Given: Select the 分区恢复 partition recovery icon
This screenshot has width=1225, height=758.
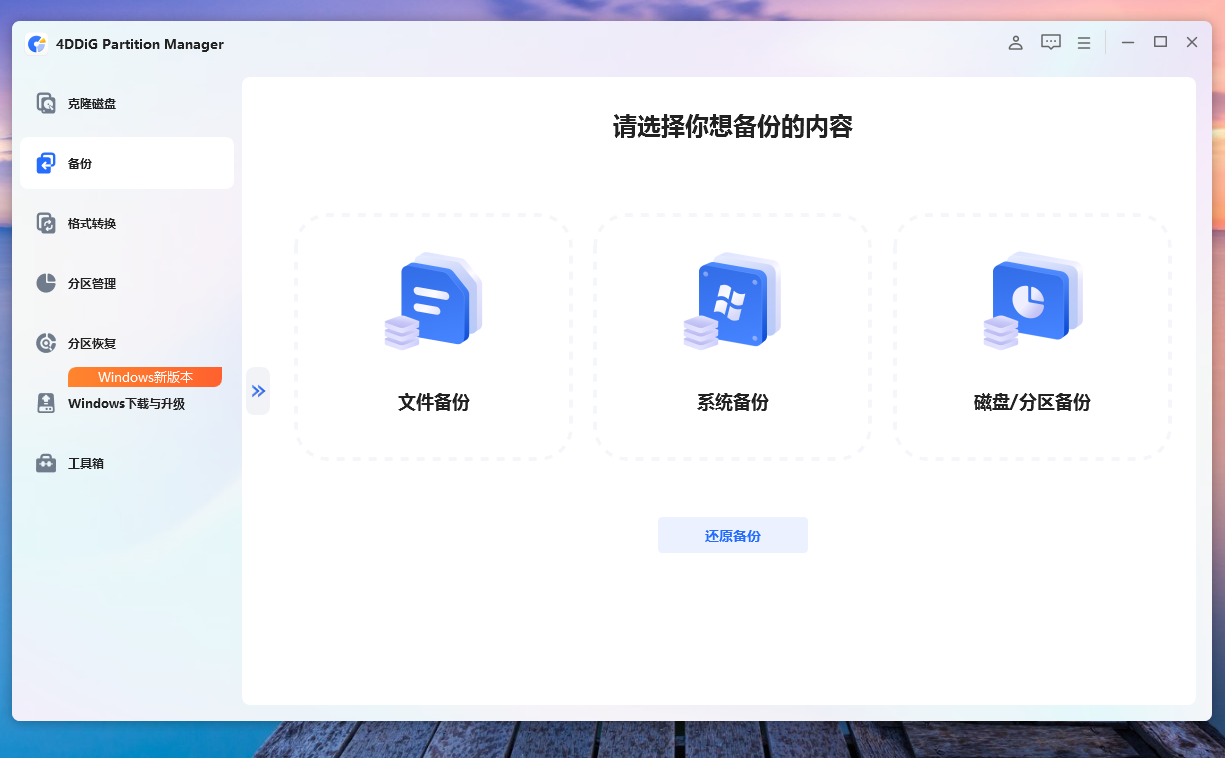Looking at the screenshot, I should (46, 342).
